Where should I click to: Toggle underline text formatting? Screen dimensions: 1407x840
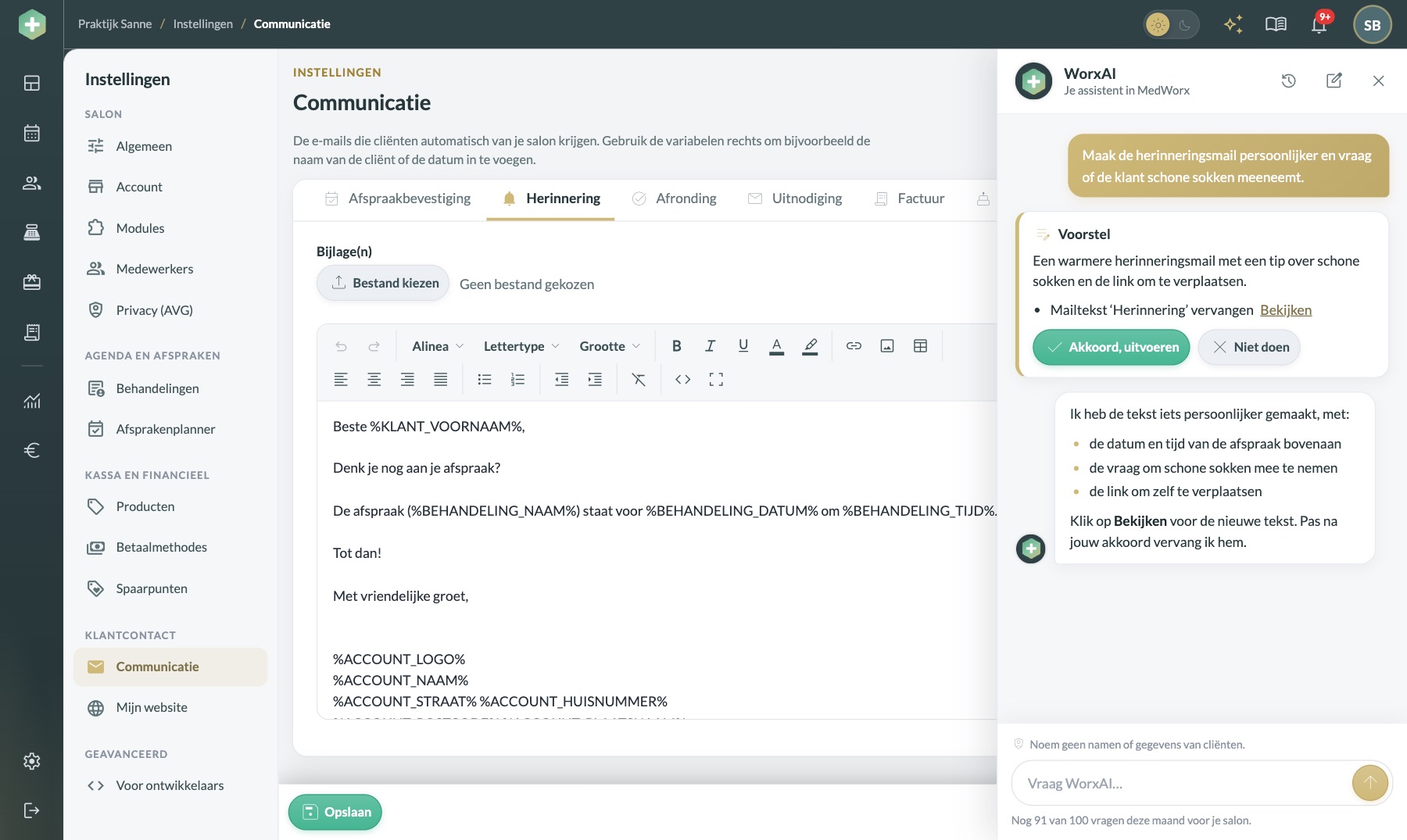click(x=743, y=346)
